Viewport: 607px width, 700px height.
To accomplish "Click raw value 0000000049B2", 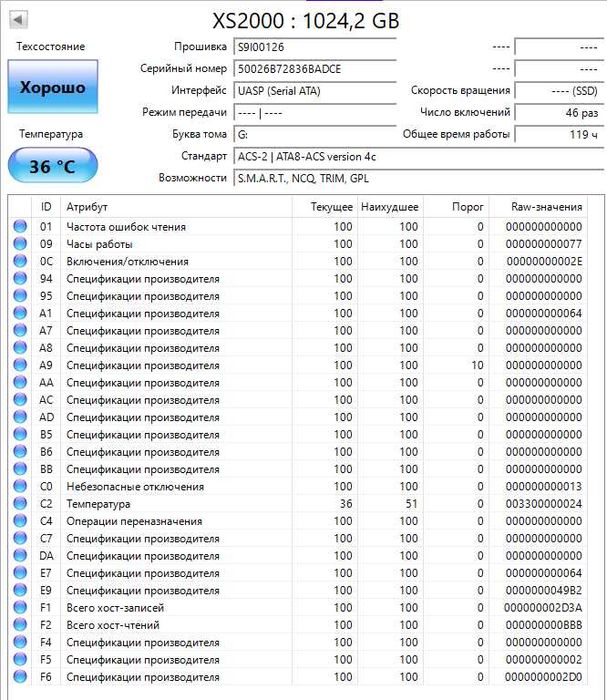I will [544, 590].
